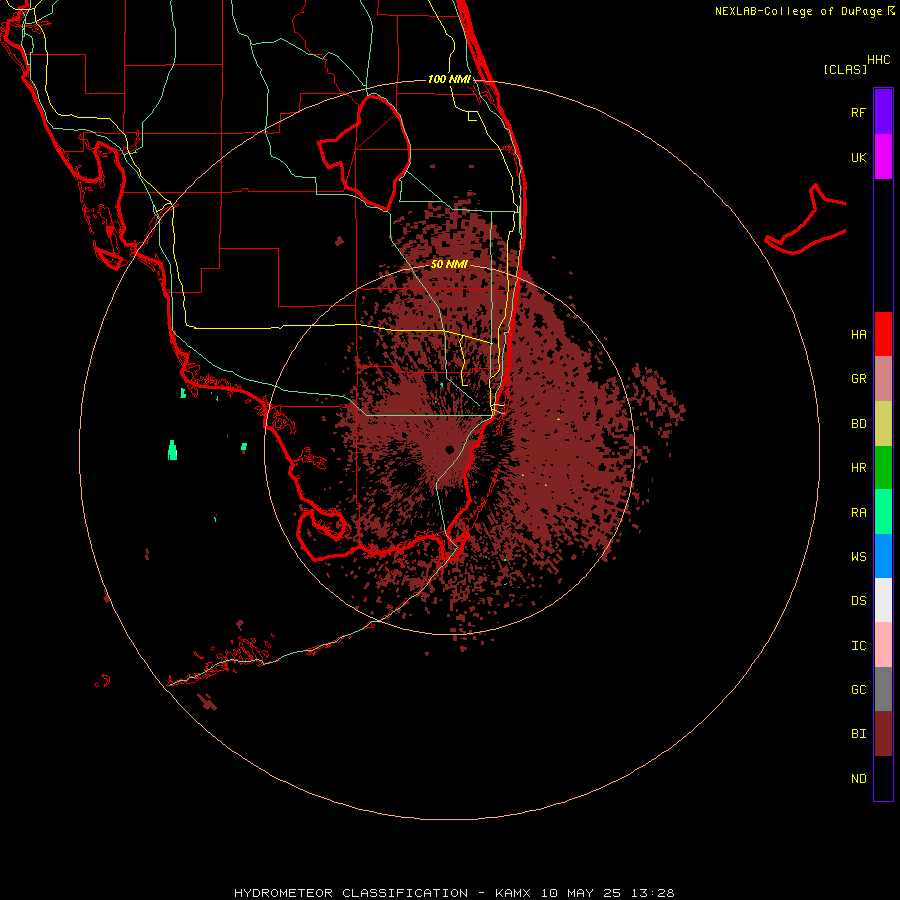
Task: Click the 'NEXLAB-College of DuPage' credit text
Action: pos(798,11)
